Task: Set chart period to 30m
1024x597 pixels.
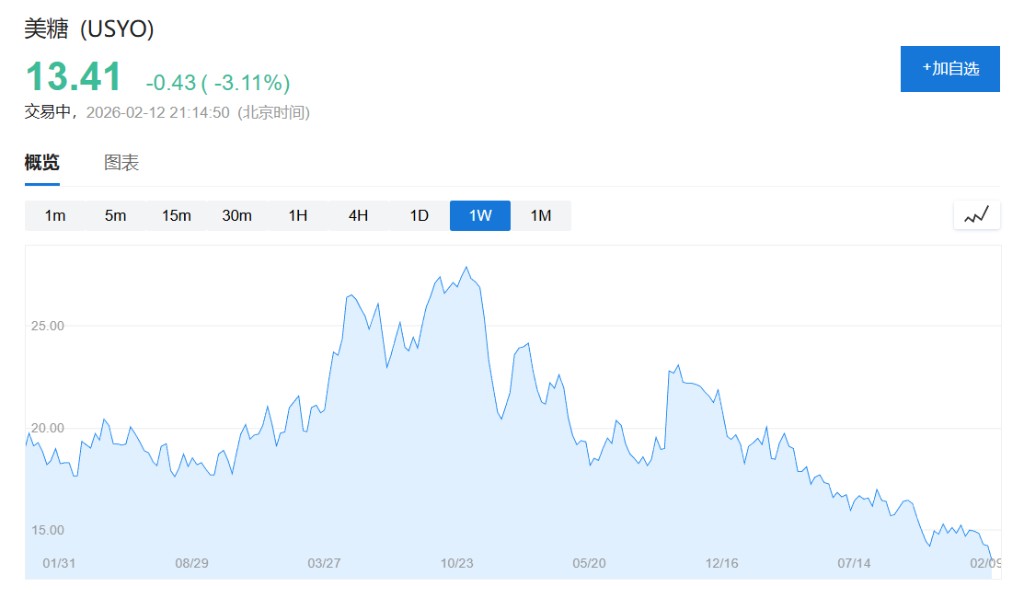Action: pos(237,216)
